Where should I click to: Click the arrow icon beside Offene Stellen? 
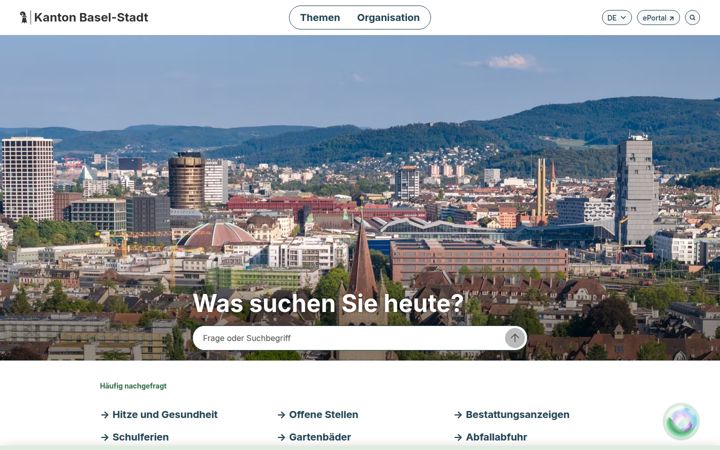click(281, 415)
